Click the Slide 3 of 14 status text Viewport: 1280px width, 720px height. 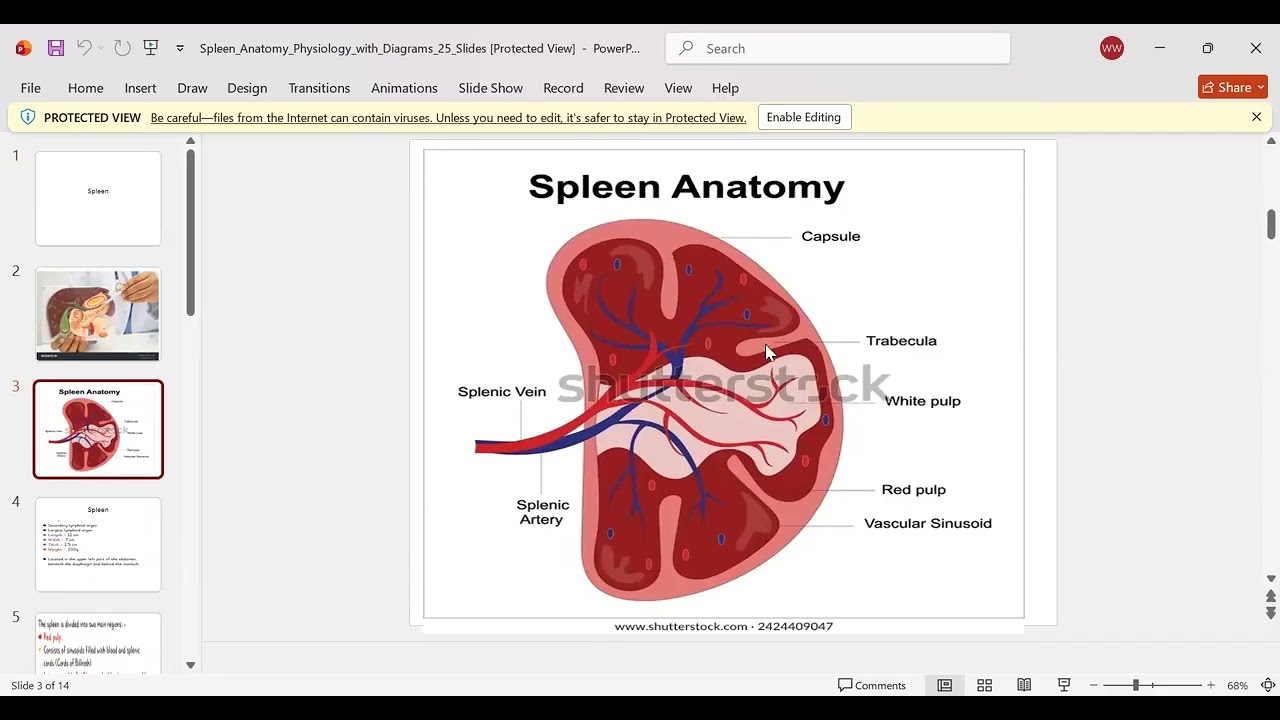click(x=40, y=685)
